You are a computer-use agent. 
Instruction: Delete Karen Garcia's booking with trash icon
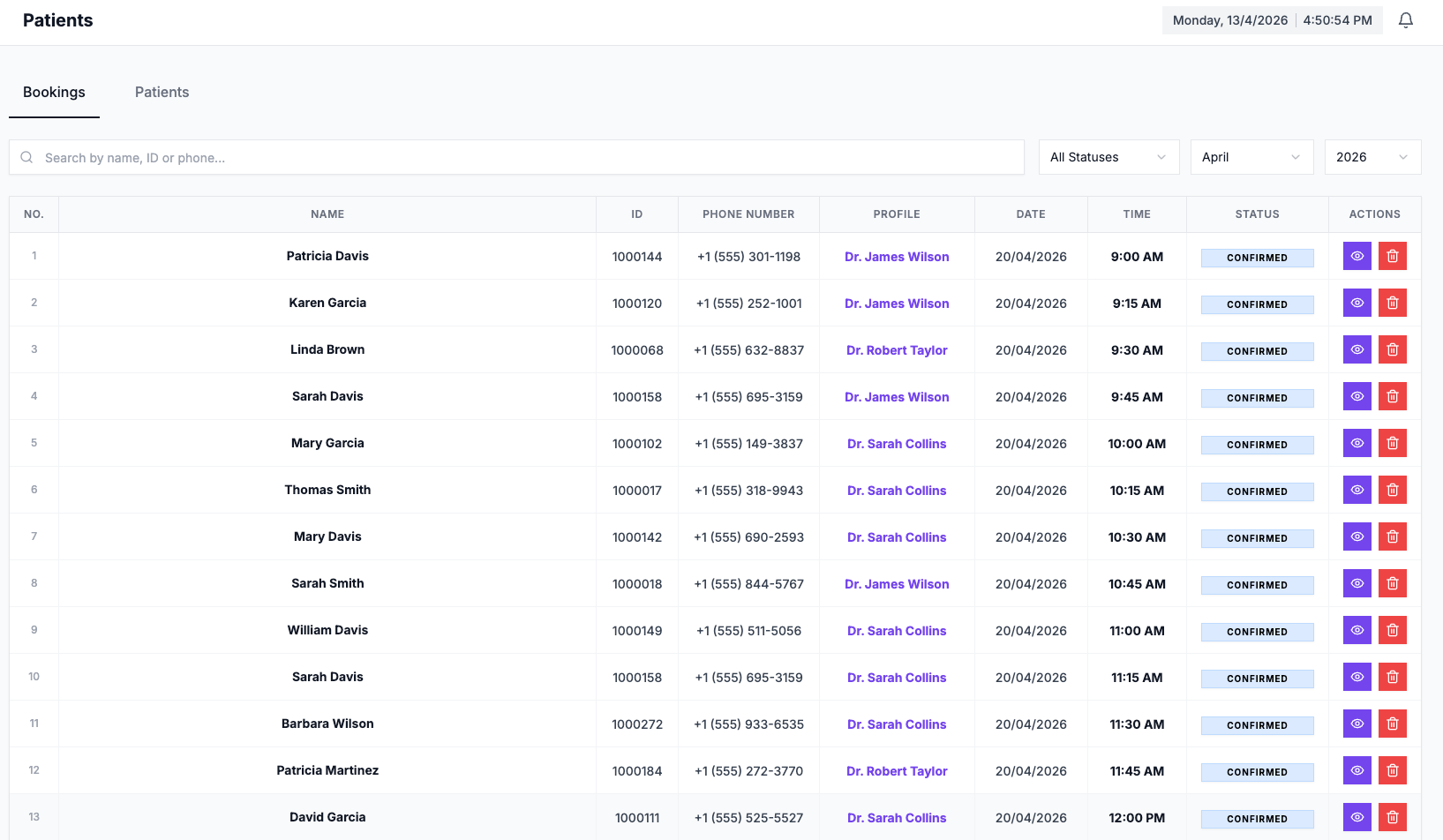pyautogui.click(x=1392, y=303)
